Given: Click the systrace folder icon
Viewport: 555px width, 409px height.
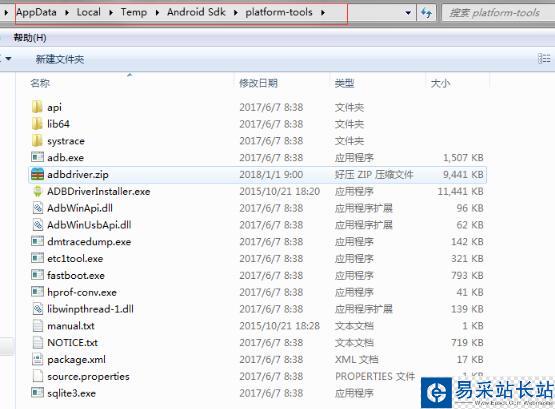Looking at the screenshot, I should 37,141.
